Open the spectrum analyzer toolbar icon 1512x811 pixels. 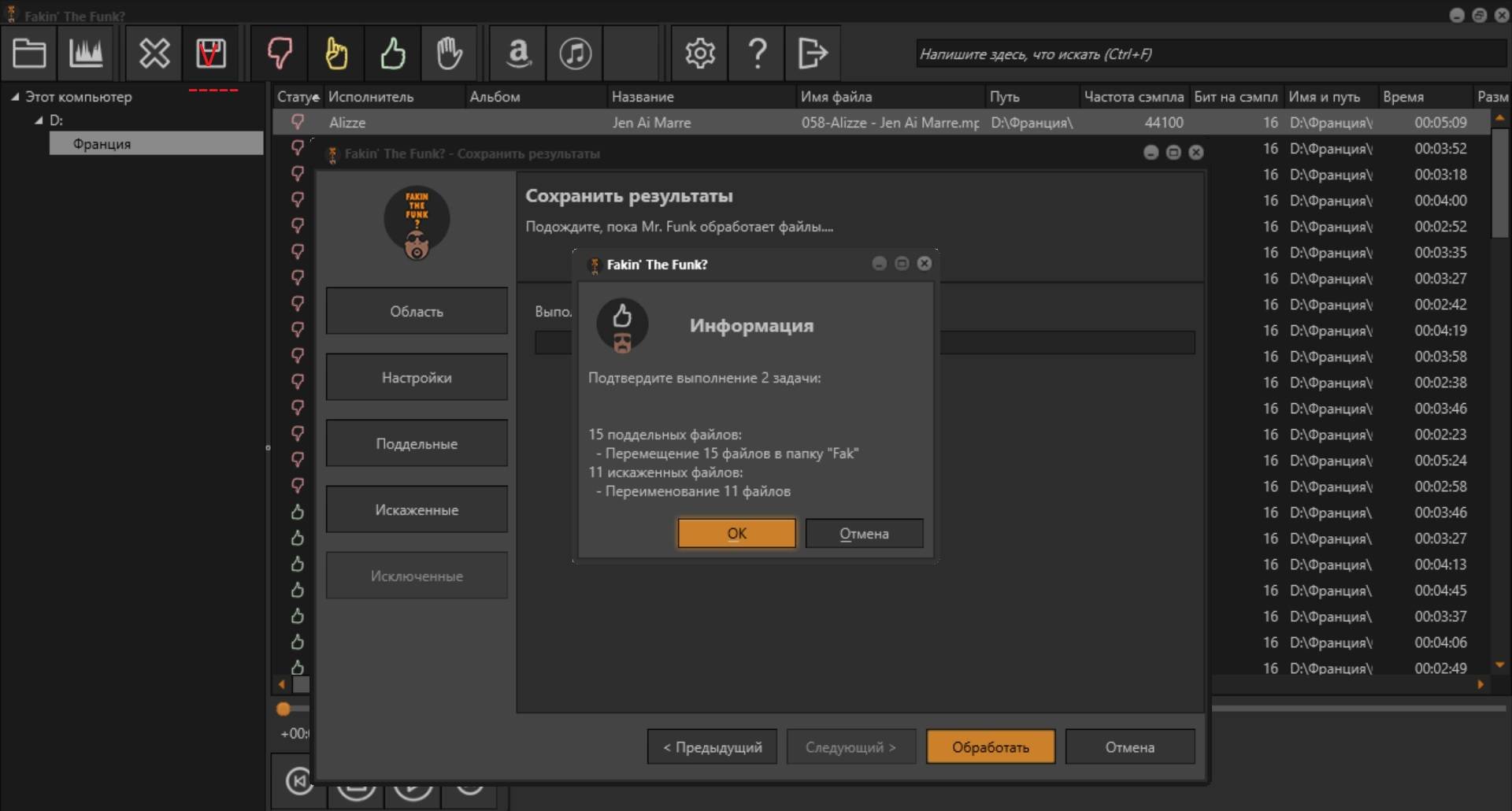pos(86,54)
